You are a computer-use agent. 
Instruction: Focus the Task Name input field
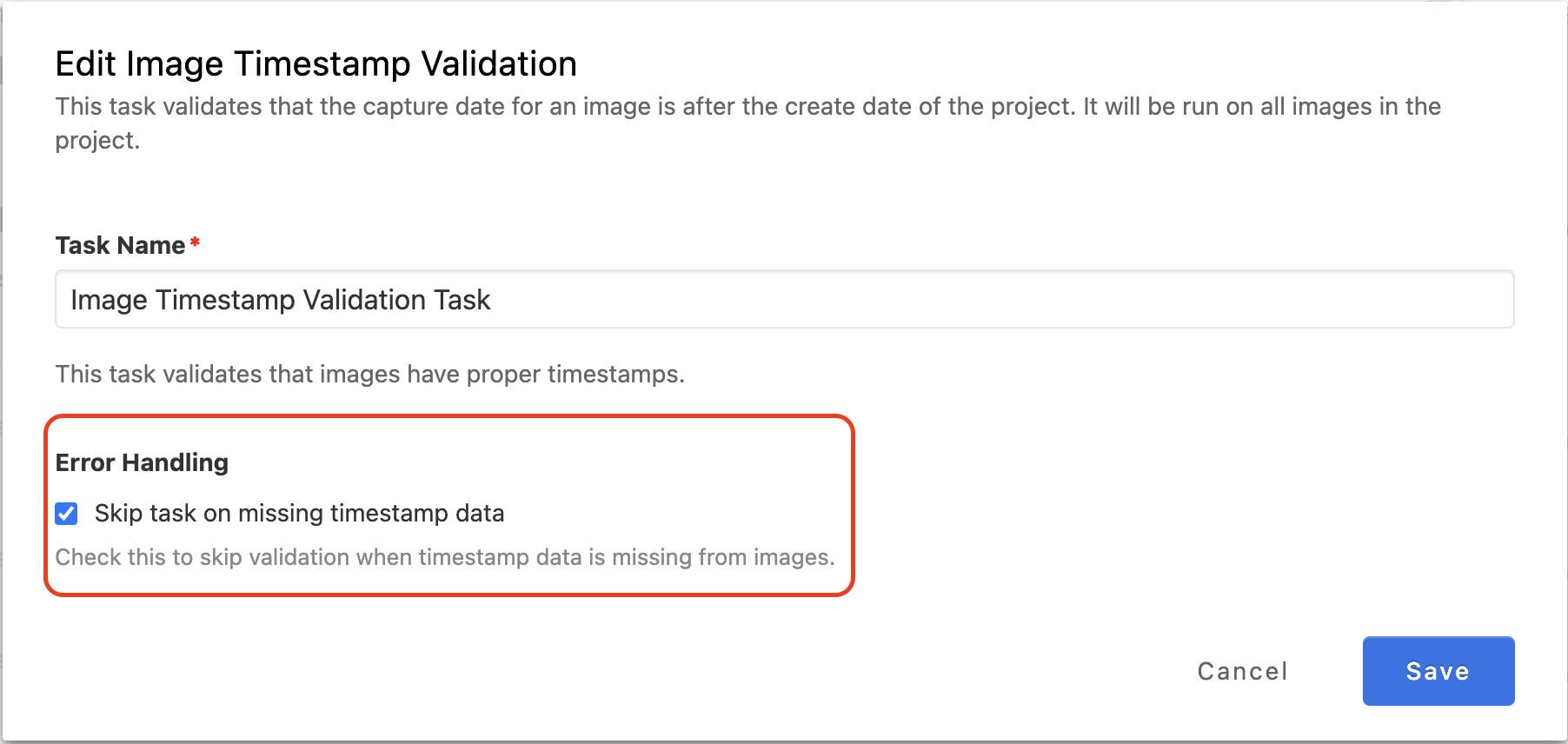[x=783, y=300]
